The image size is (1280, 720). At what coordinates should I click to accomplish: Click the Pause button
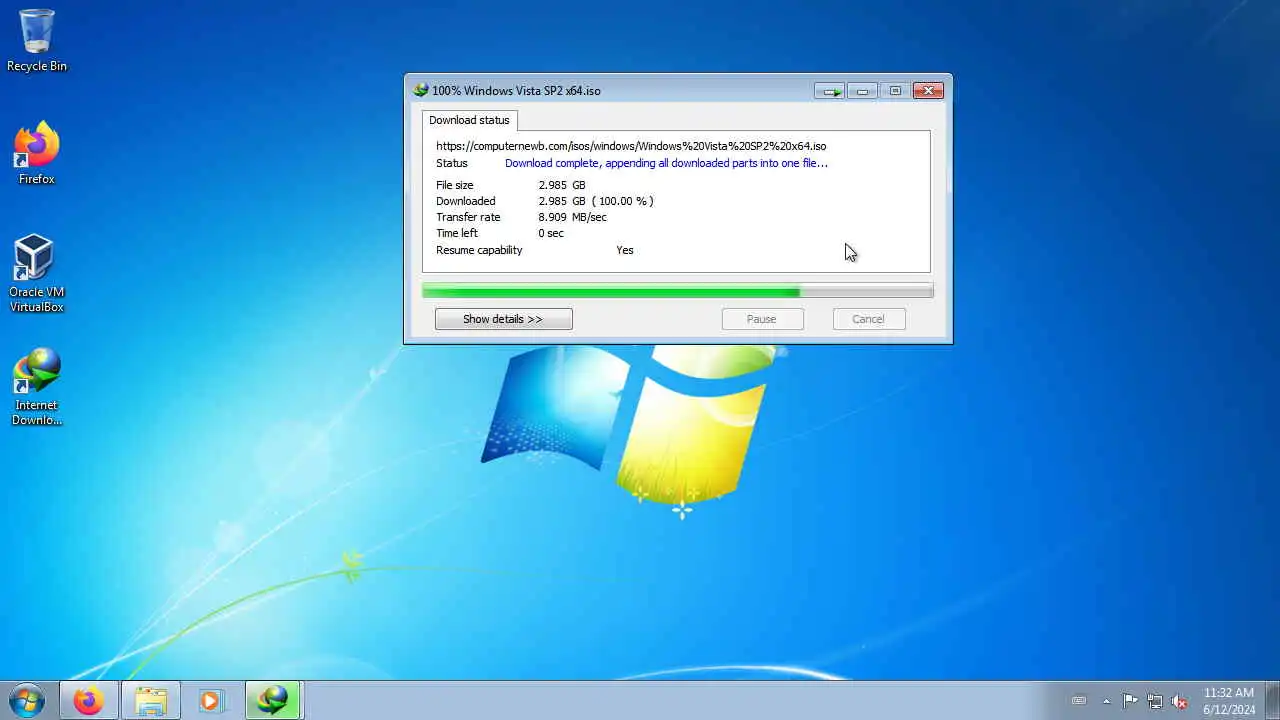[762, 319]
